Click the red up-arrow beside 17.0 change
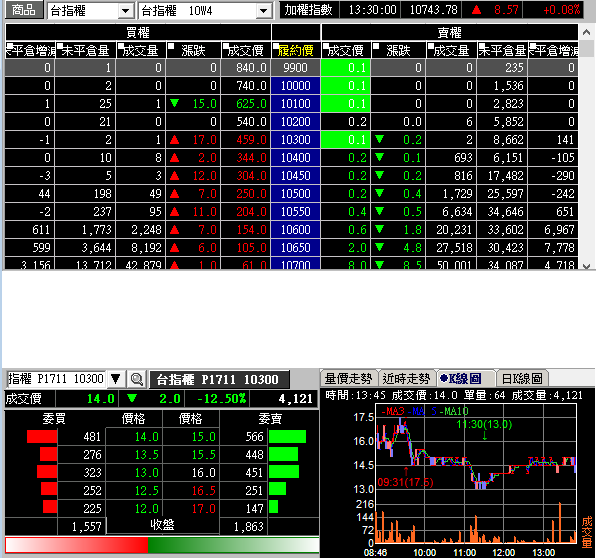This screenshot has height=558, width=596. click(174, 140)
